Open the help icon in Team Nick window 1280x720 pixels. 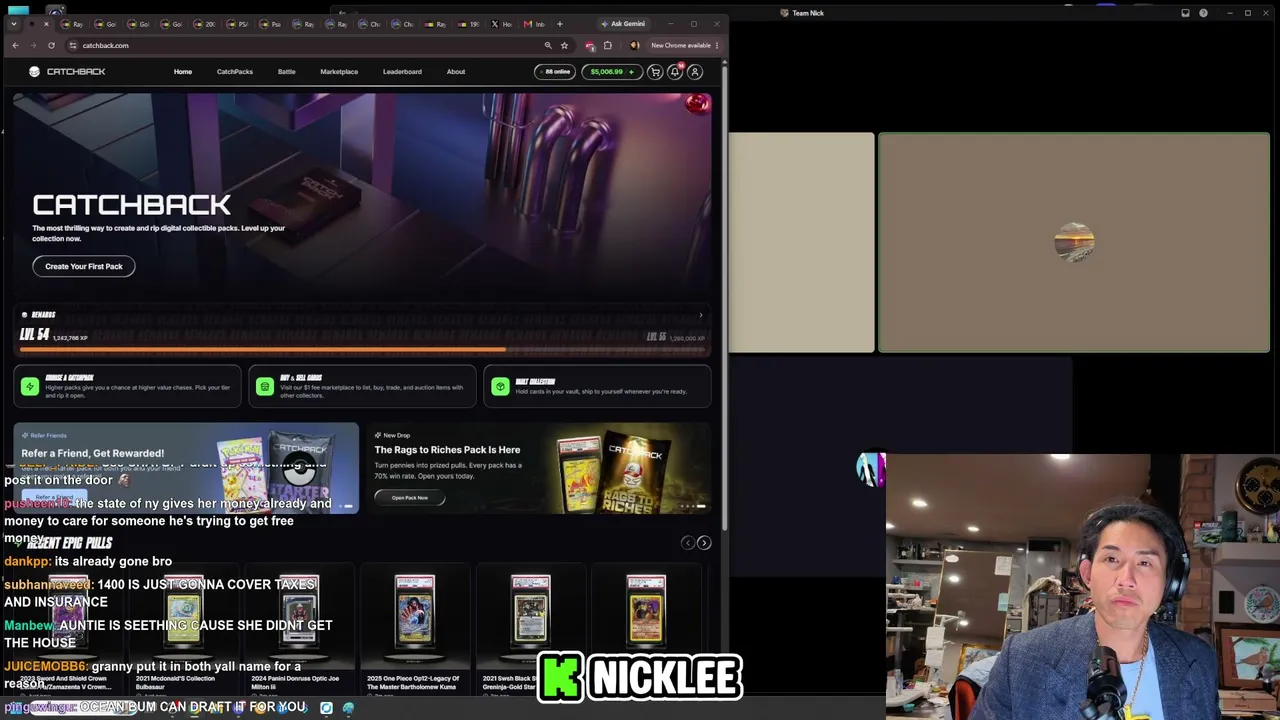pyautogui.click(x=1203, y=13)
